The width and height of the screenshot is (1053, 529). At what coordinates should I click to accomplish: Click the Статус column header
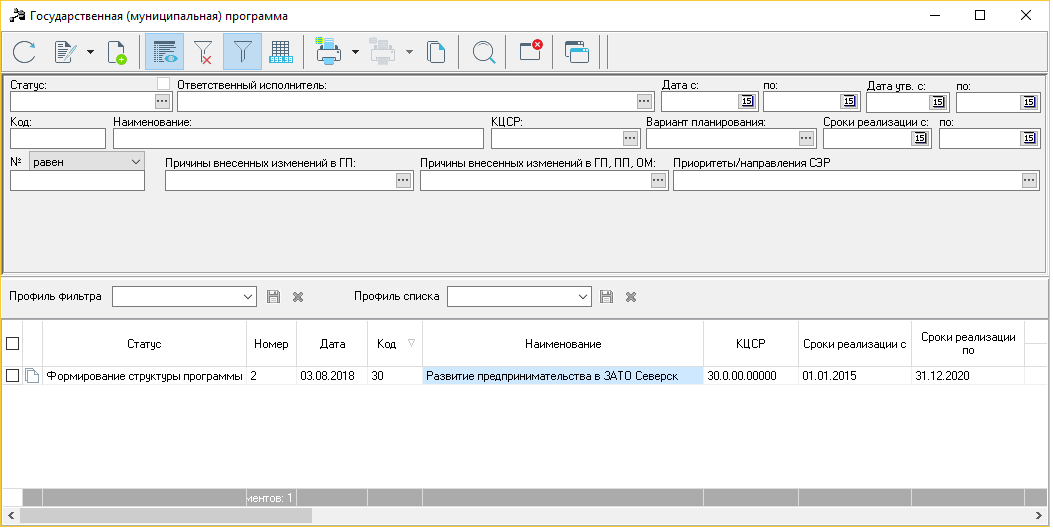(x=144, y=344)
